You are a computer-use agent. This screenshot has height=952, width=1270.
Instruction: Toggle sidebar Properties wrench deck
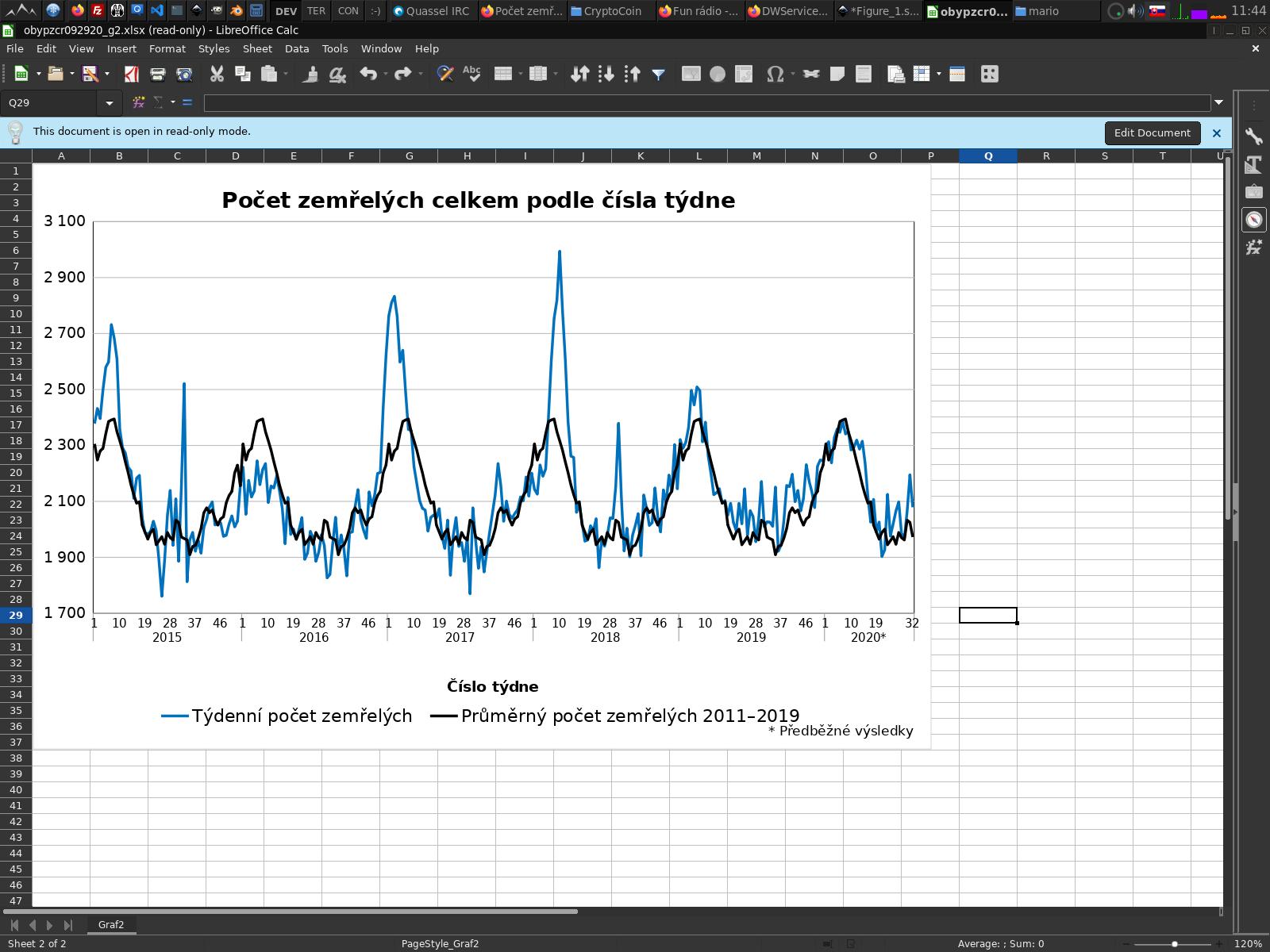(x=1254, y=136)
